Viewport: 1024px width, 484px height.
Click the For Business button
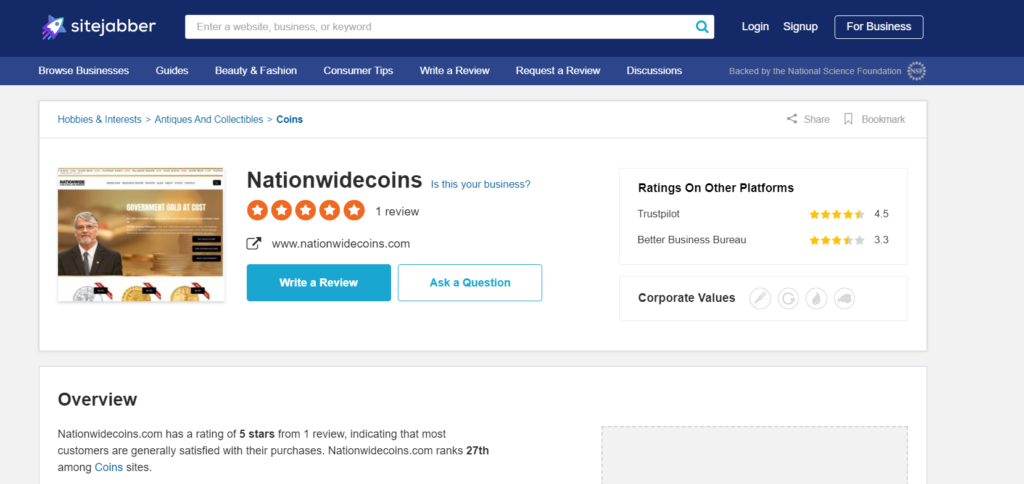point(879,27)
